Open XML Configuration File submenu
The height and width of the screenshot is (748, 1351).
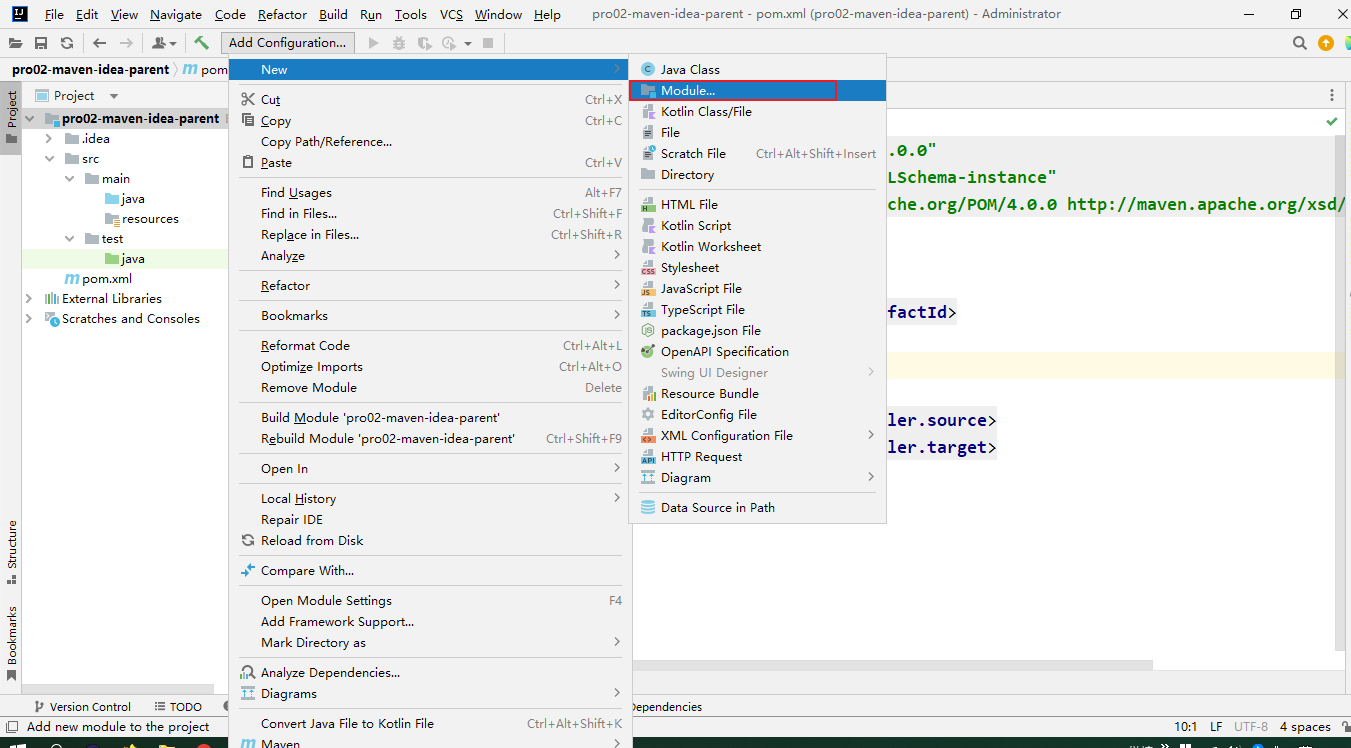(757, 435)
